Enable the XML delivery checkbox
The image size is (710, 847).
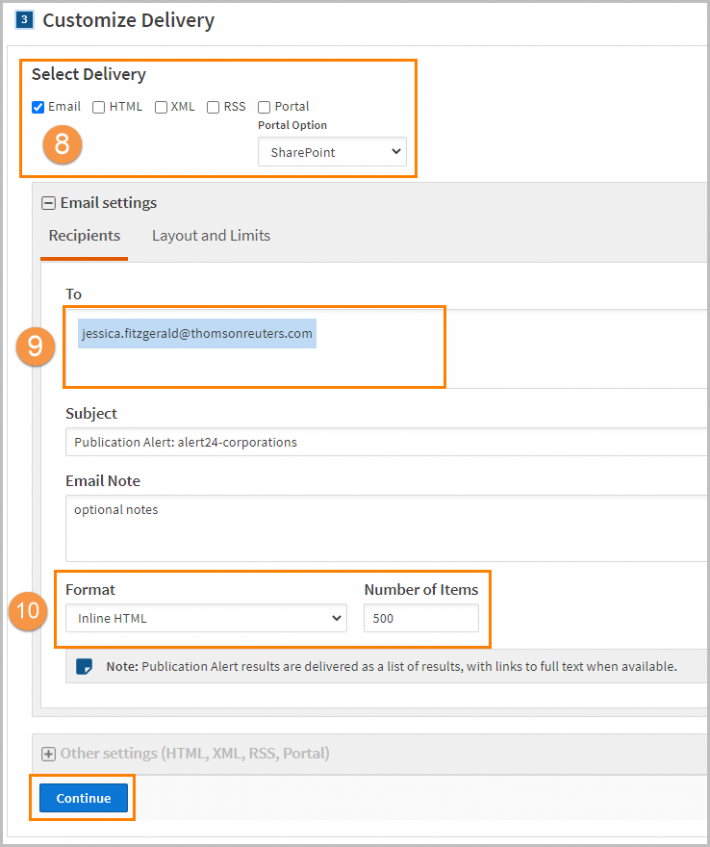161,107
